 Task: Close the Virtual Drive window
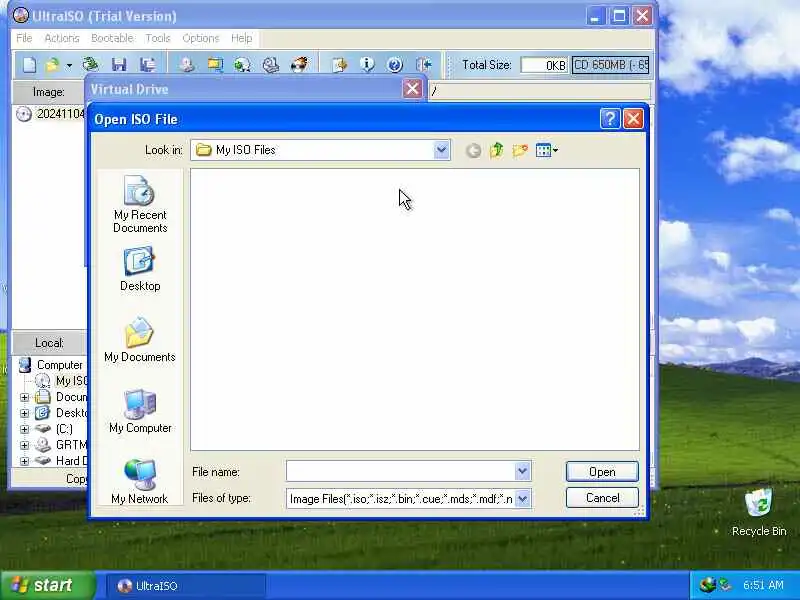click(412, 89)
